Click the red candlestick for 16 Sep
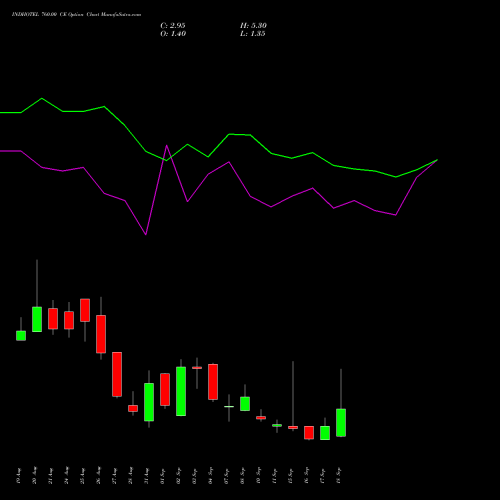Viewport: 500px width, 500px height. tap(309, 433)
